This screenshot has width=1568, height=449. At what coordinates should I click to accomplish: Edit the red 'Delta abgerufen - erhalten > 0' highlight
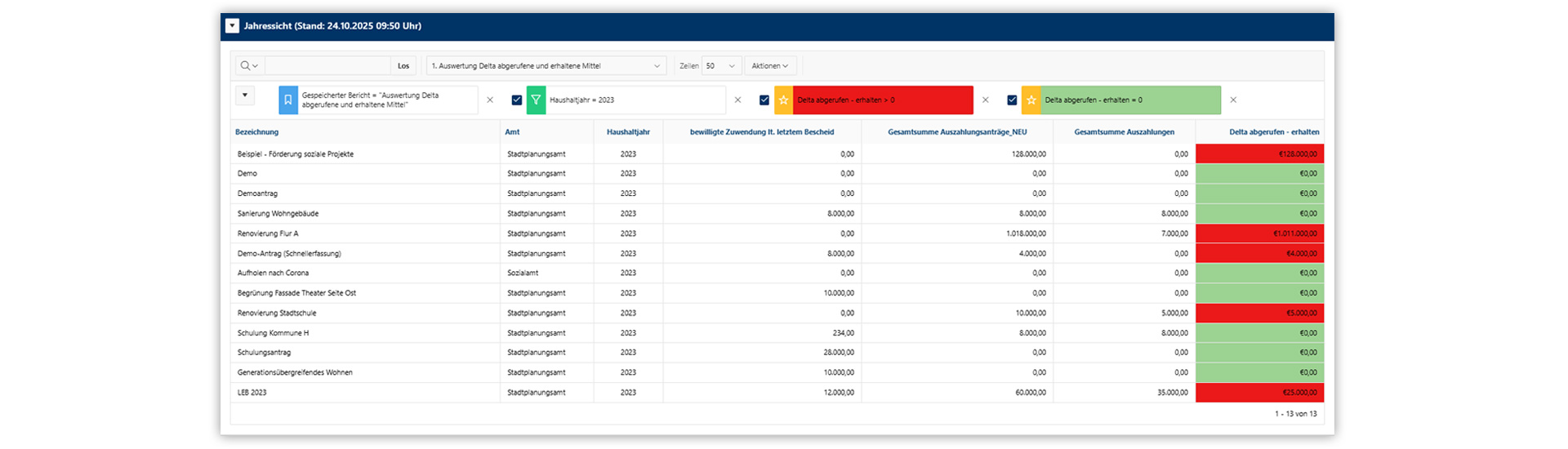point(882,100)
